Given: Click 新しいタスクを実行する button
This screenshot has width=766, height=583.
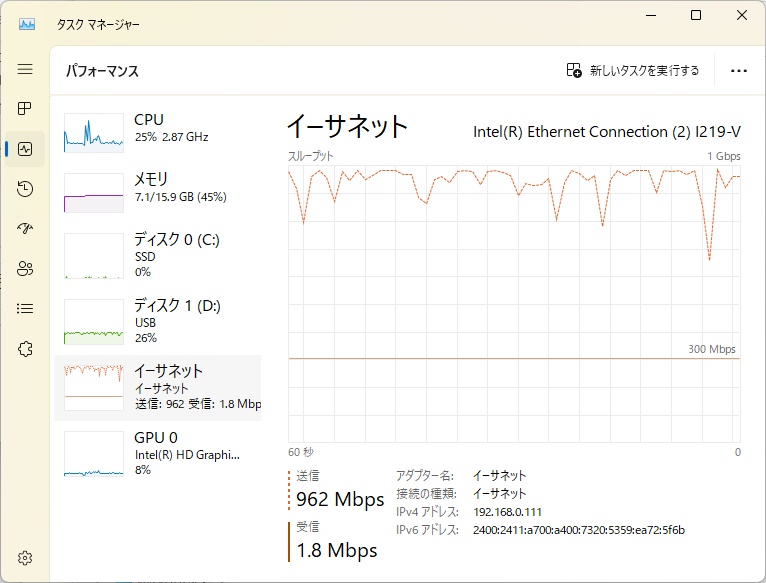Looking at the screenshot, I should tap(633, 71).
